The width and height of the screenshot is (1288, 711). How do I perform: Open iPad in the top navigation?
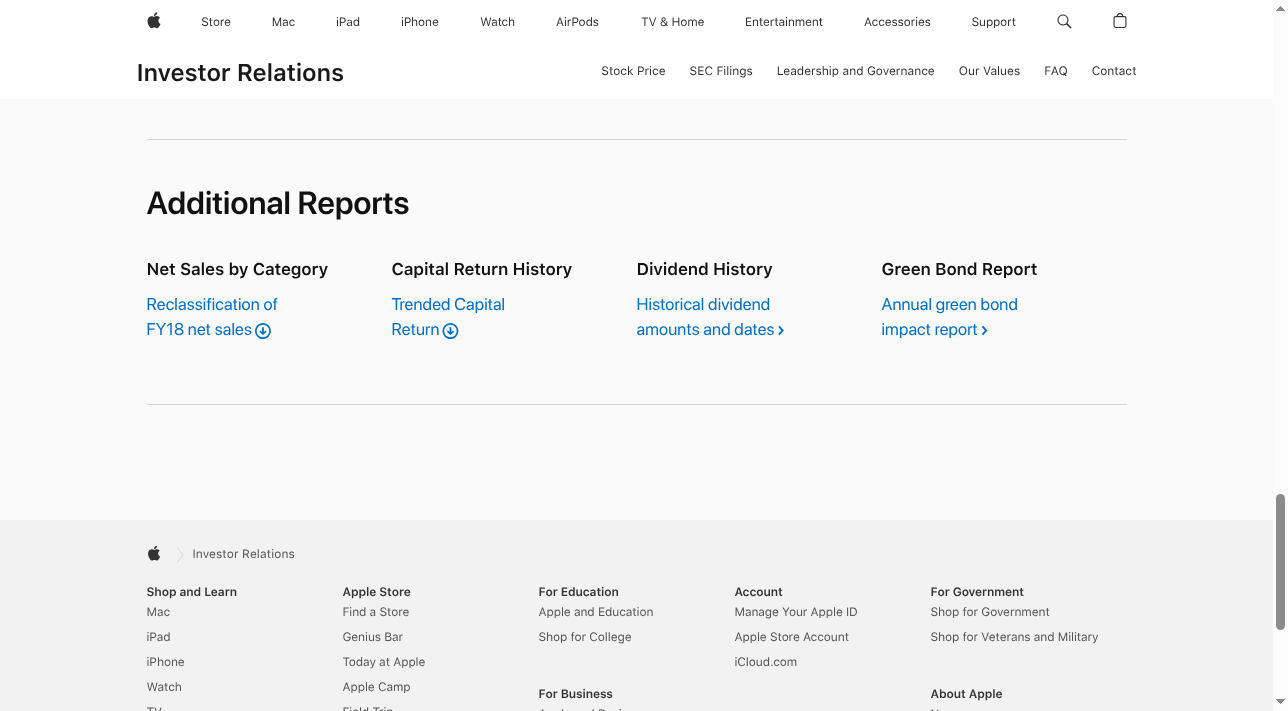[x=348, y=22]
